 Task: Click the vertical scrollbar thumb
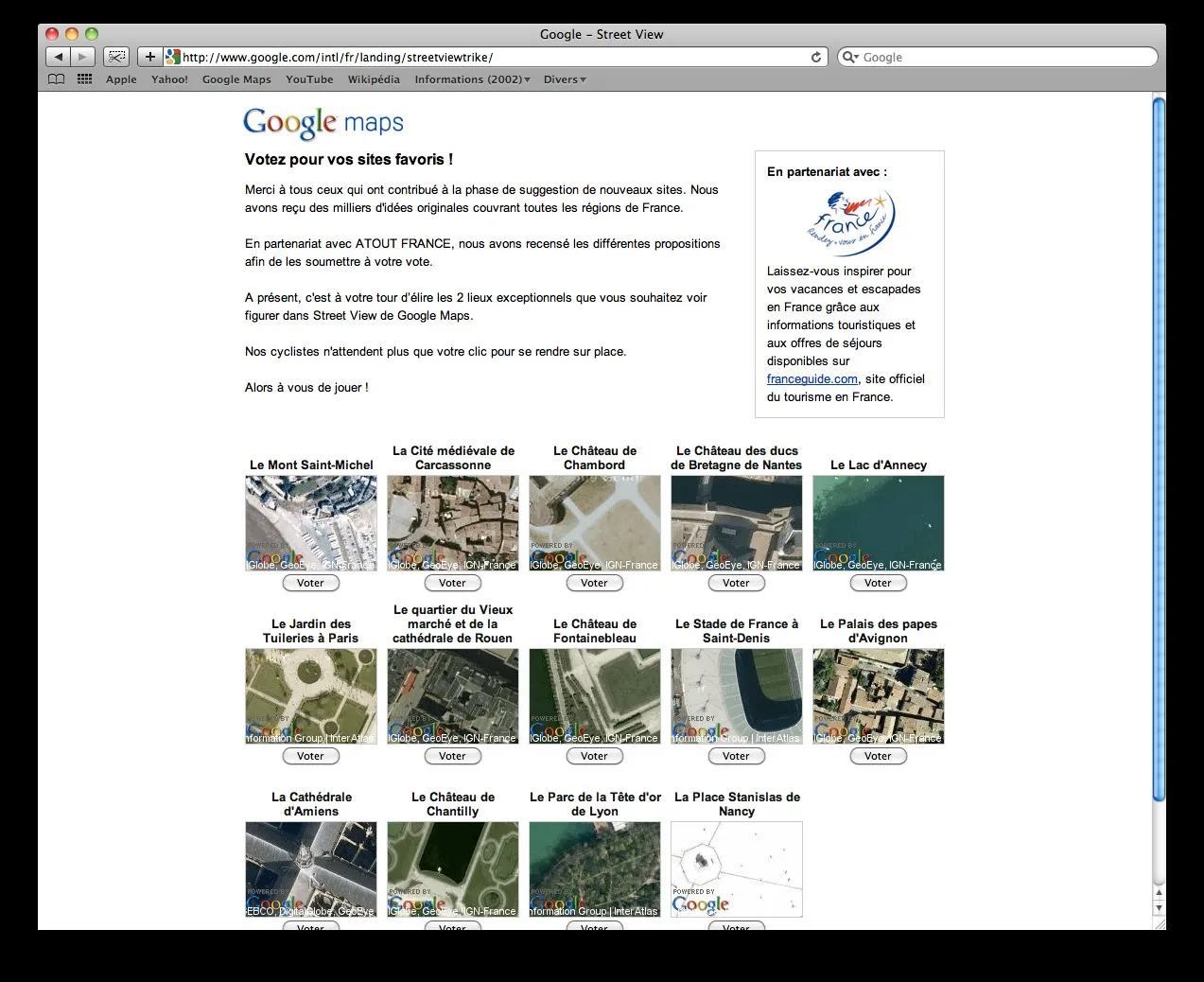pyautogui.click(x=1159, y=449)
